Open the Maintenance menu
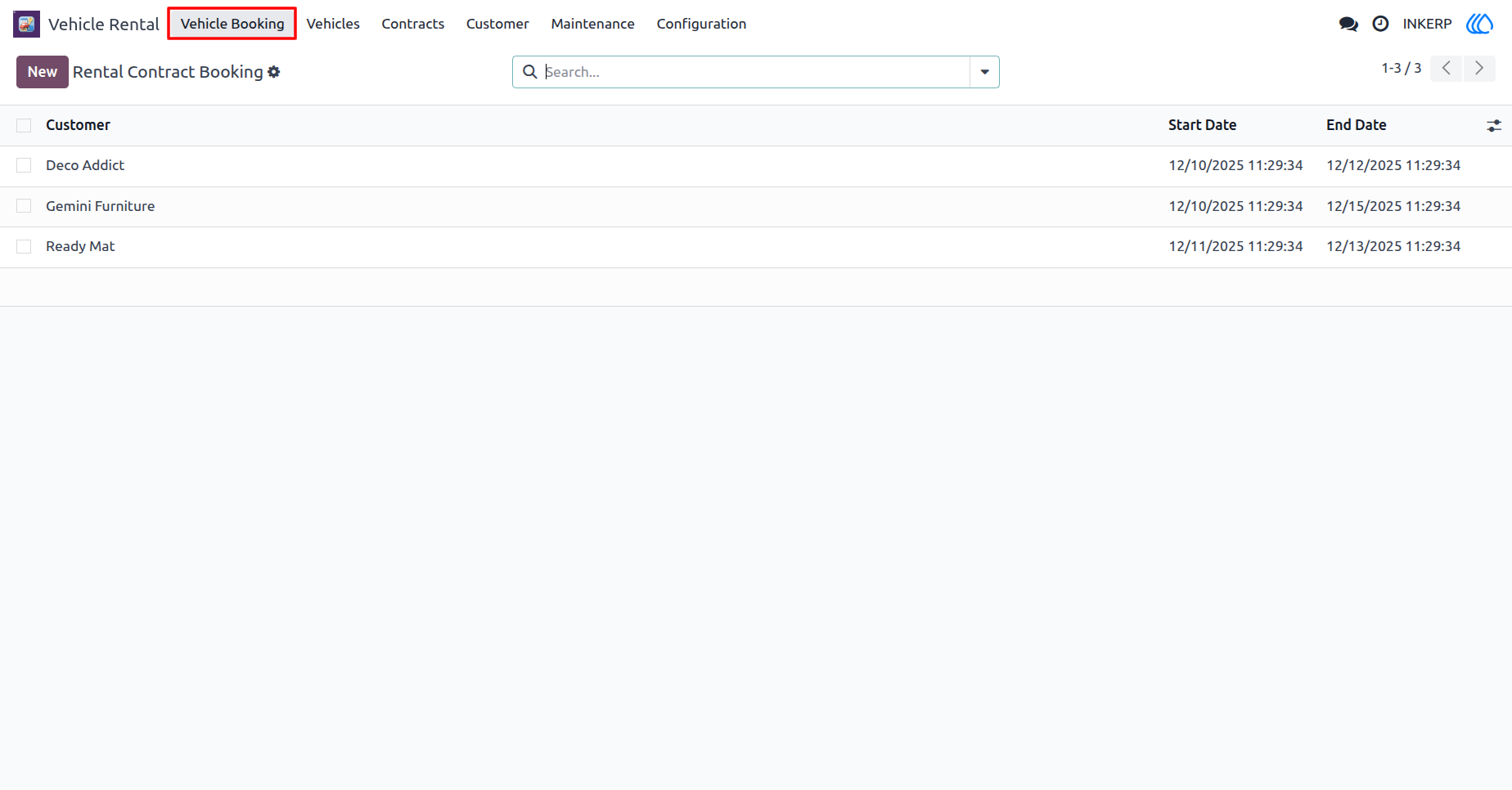1512x790 pixels. [593, 24]
